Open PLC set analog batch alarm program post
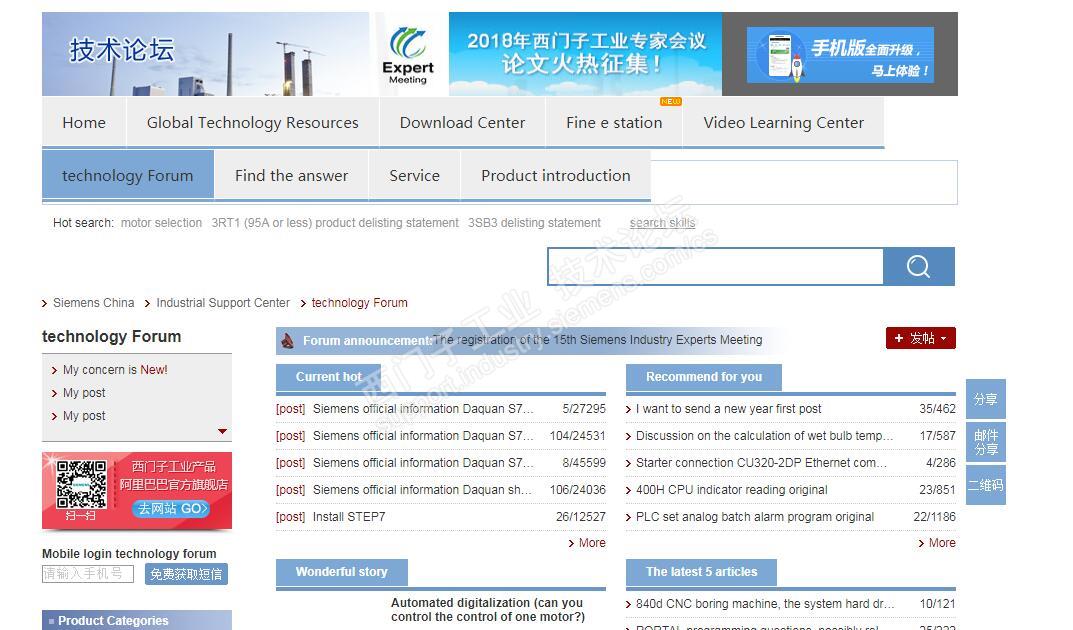 pos(755,517)
